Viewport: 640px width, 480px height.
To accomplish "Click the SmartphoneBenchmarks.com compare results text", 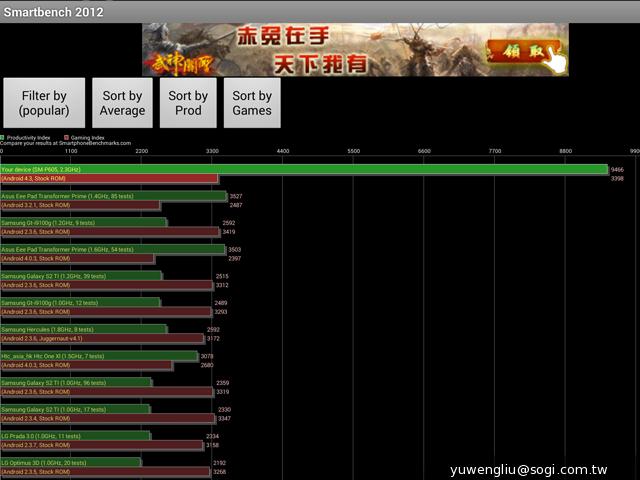I will click(x=66, y=143).
